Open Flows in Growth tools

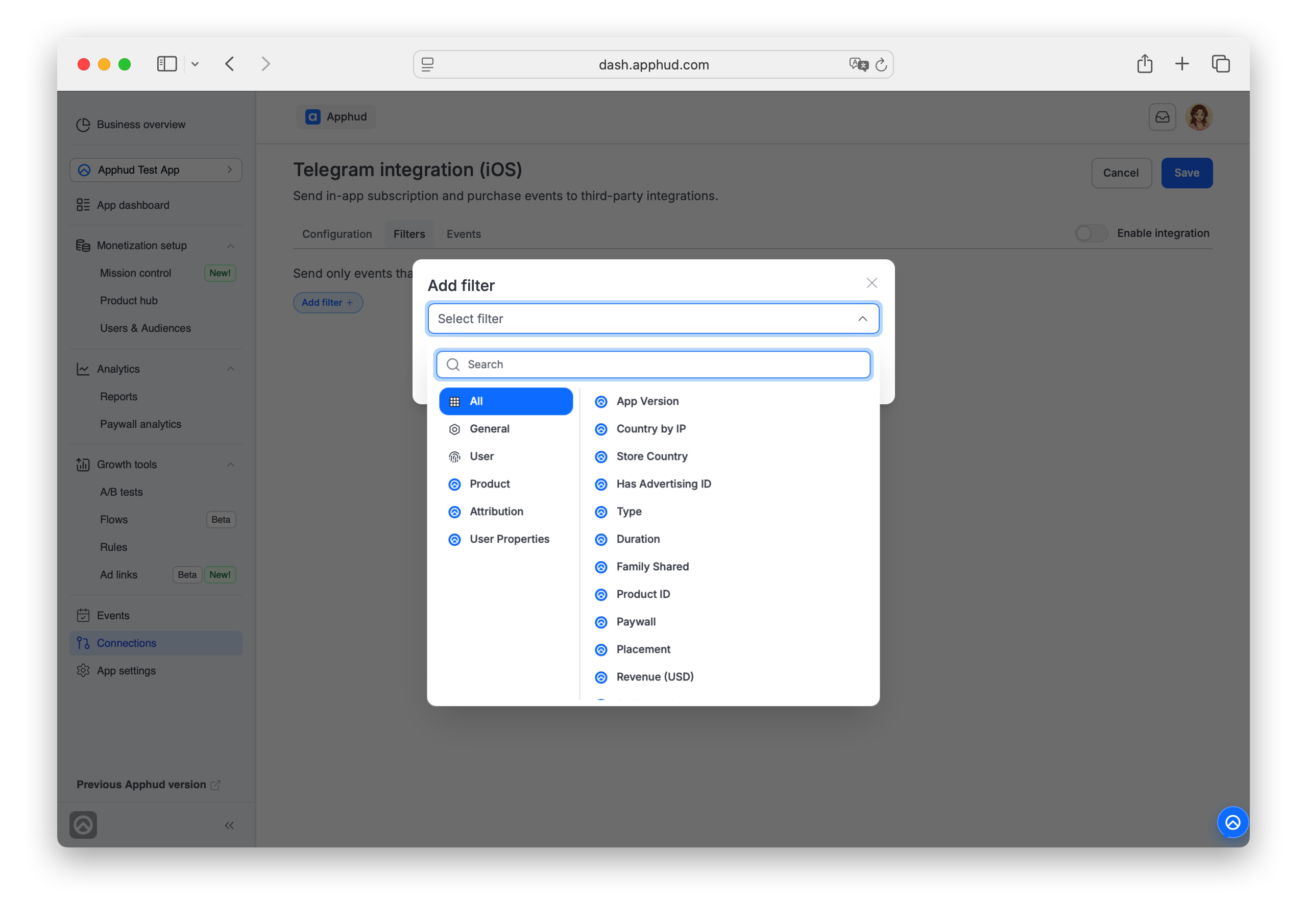(x=114, y=520)
